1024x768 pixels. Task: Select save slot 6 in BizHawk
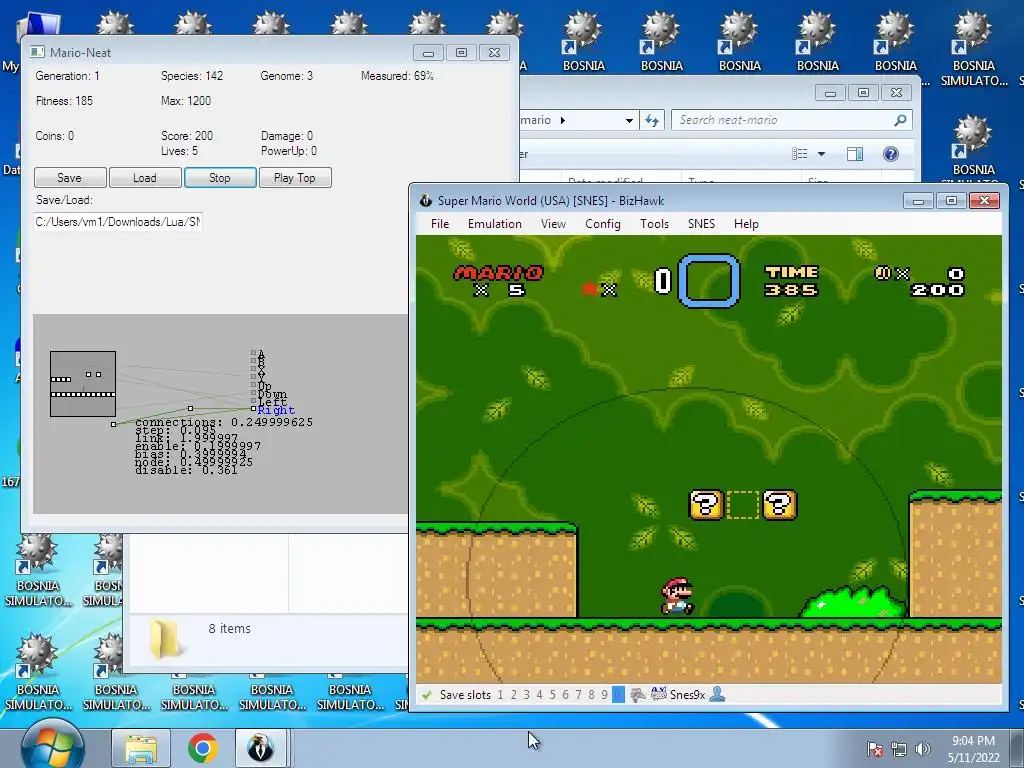click(566, 695)
